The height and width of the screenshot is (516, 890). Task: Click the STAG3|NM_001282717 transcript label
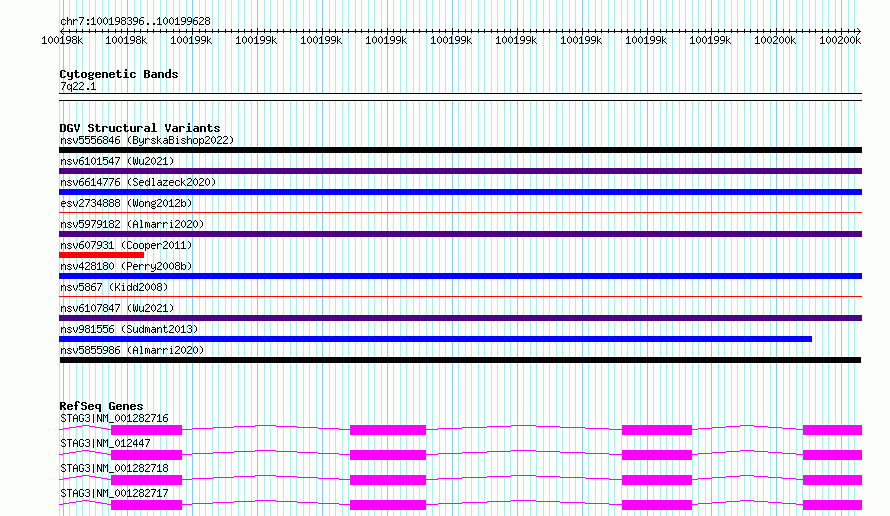[114, 493]
